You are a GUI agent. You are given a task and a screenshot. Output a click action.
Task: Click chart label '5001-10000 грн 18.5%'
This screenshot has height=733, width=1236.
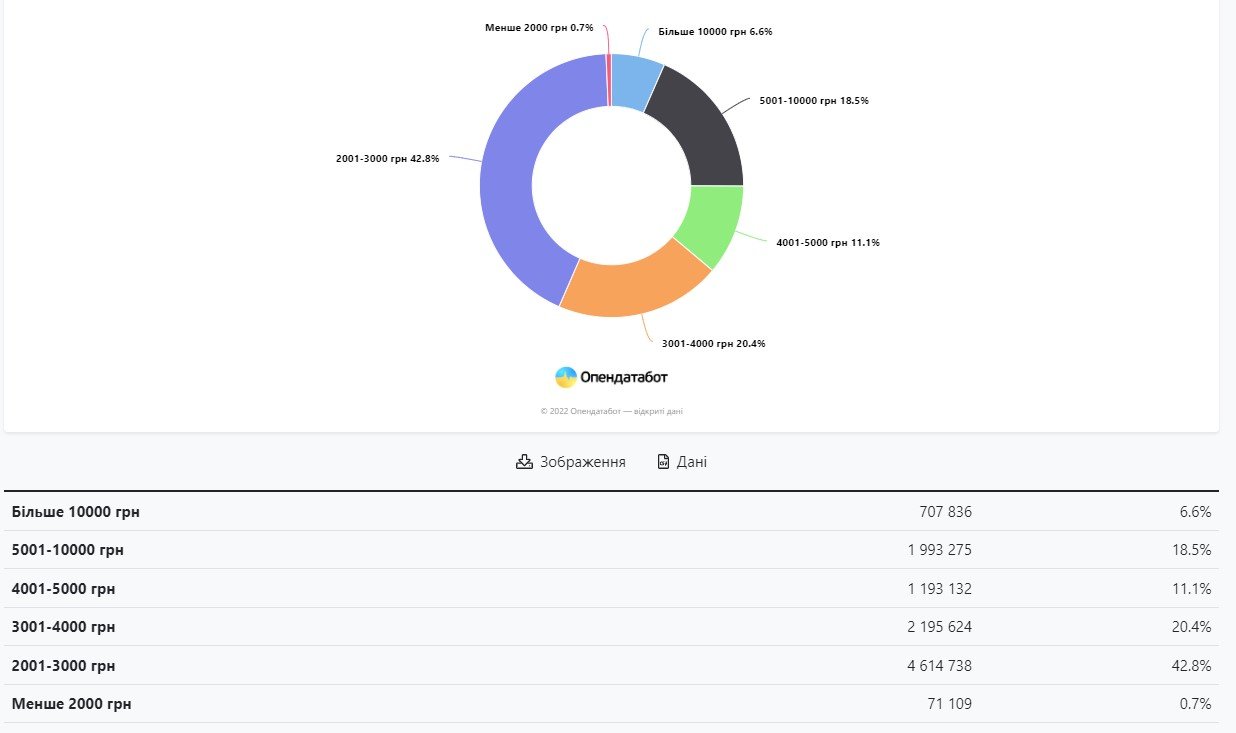pos(813,101)
